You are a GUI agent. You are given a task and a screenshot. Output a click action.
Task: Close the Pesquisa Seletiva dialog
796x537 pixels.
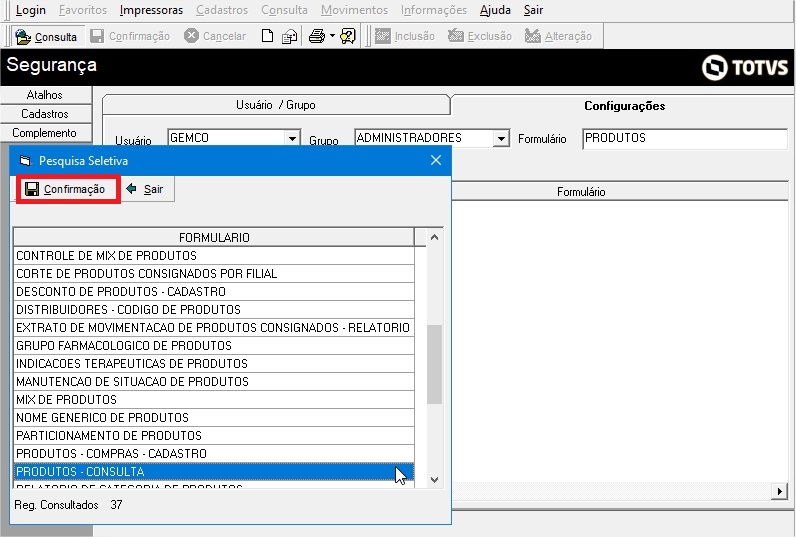click(x=436, y=160)
